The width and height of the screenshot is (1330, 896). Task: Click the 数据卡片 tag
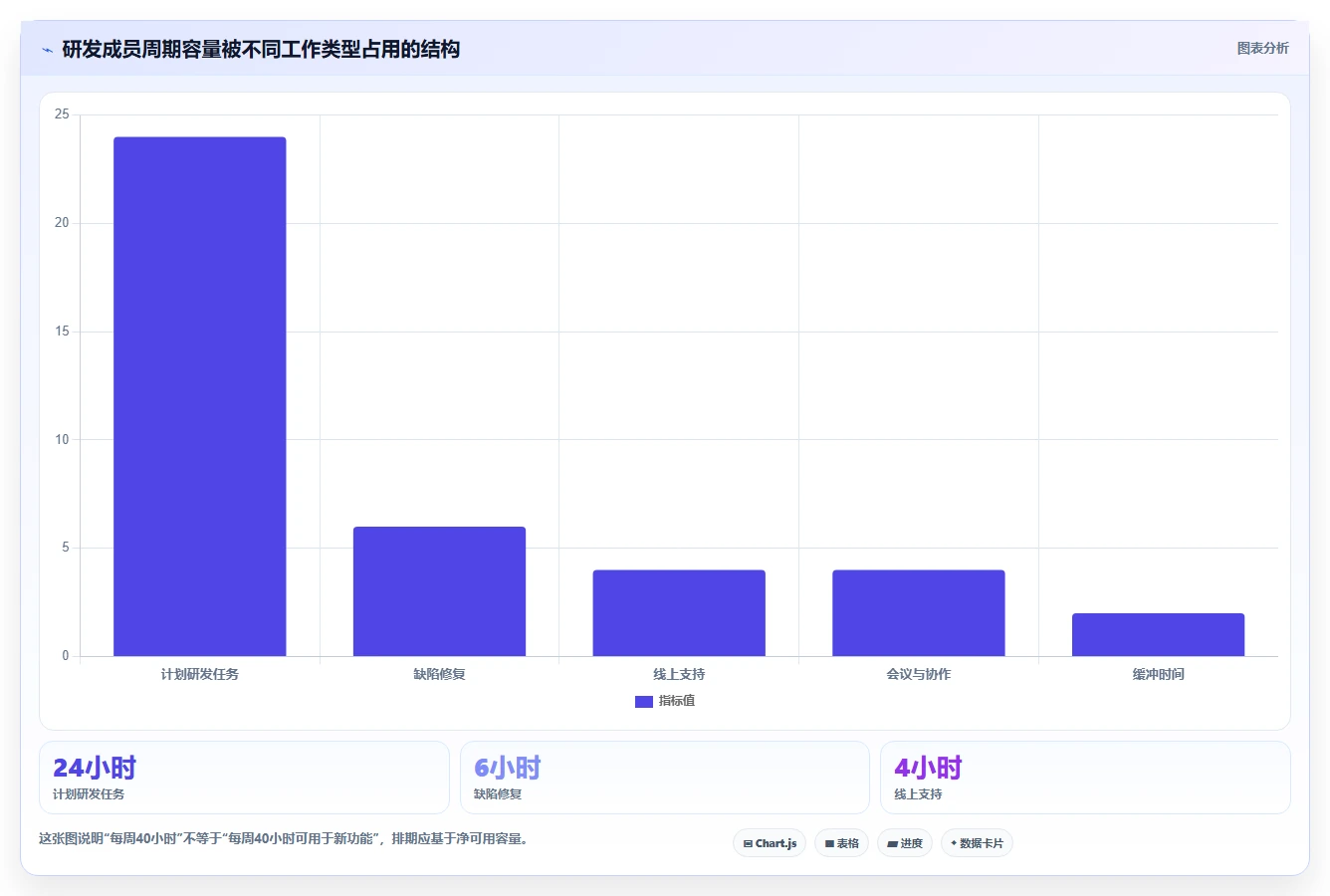coord(977,843)
